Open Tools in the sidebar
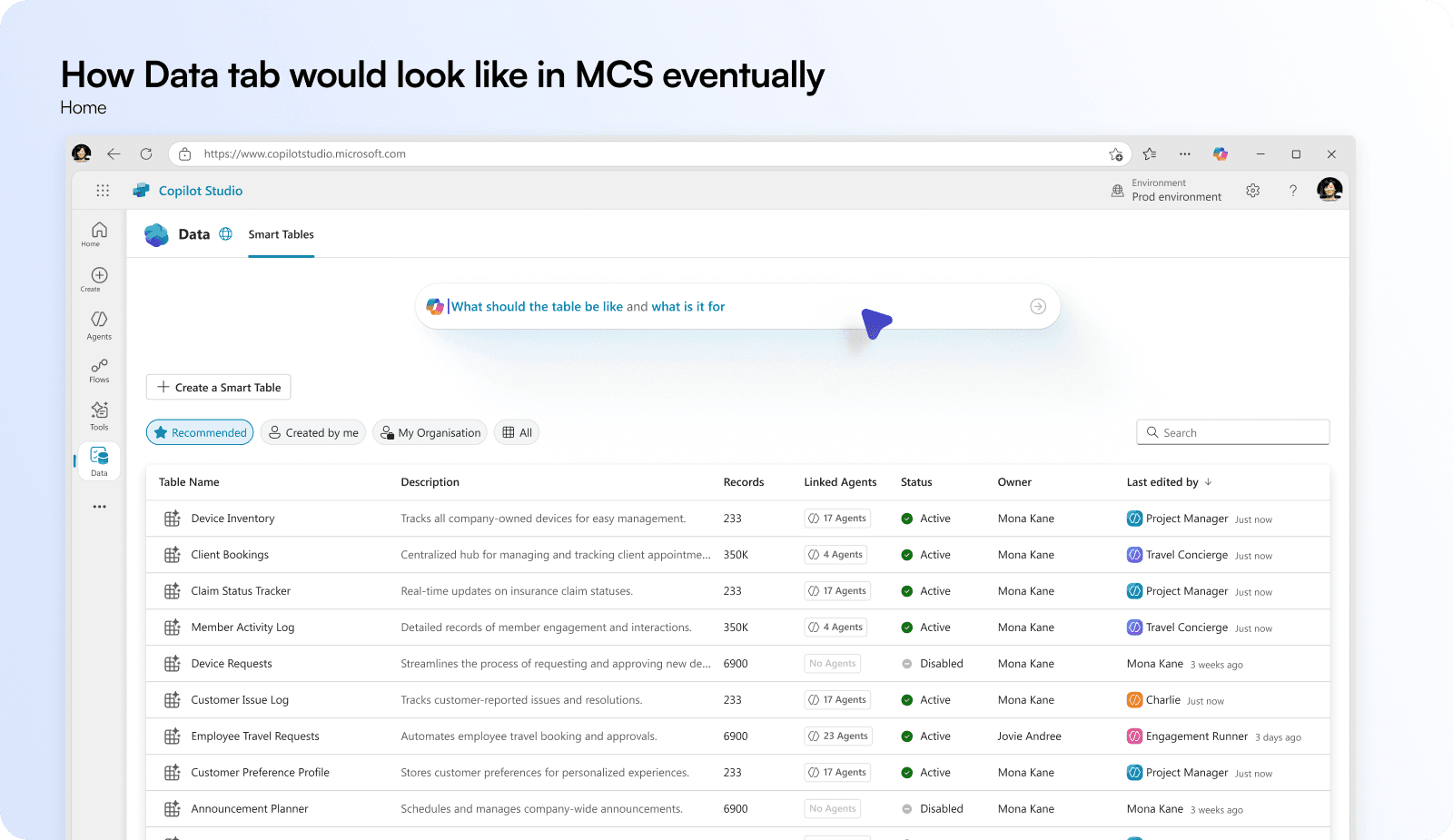The width and height of the screenshot is (1453, 840). (99, 416)
